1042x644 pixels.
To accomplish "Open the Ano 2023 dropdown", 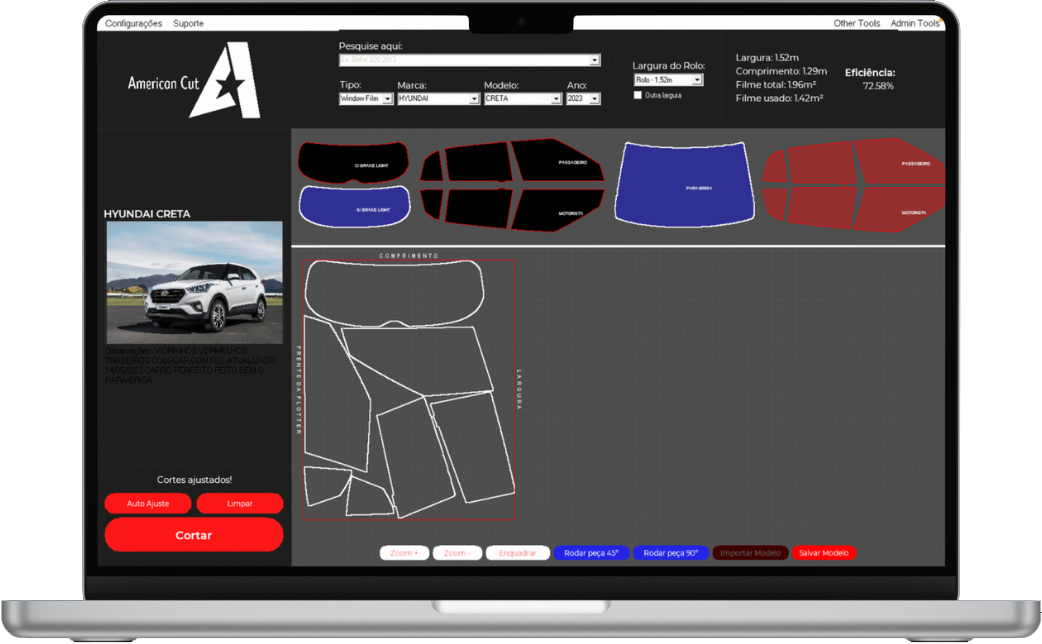I will [583, 98].
